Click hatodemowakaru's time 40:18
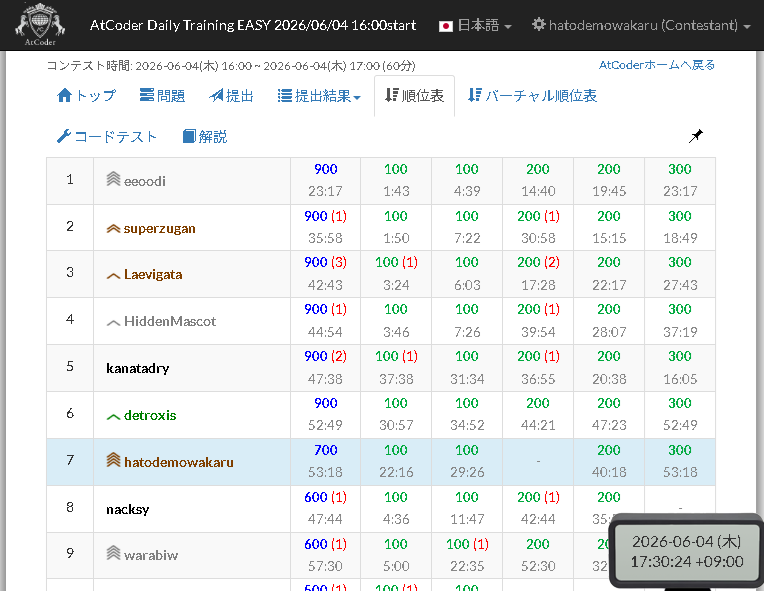The image size is (764, 591). click(x=609, y=472)
